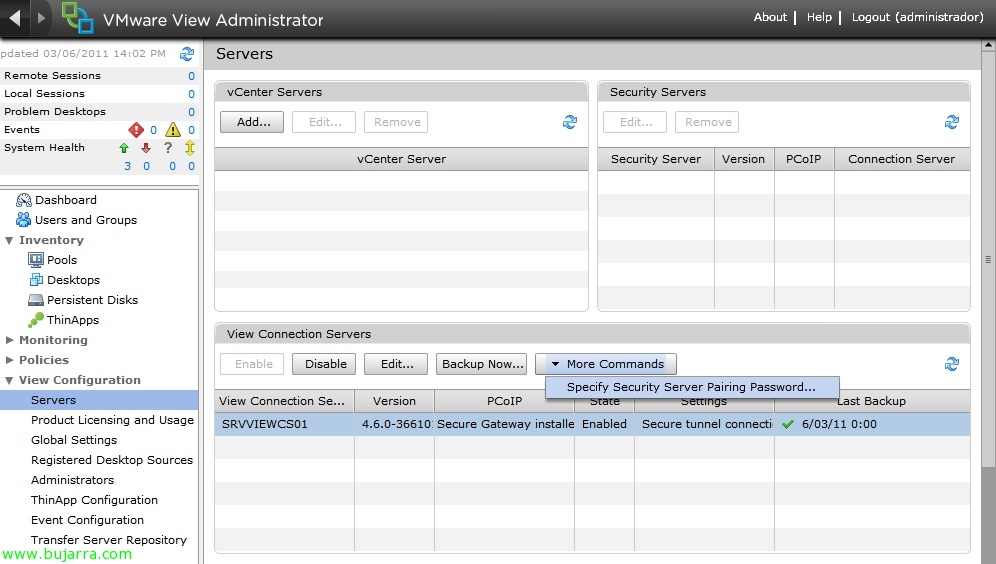Click the Dashboard gauge icon
This screenshot has width=996, height=564.
click(24, 200)
